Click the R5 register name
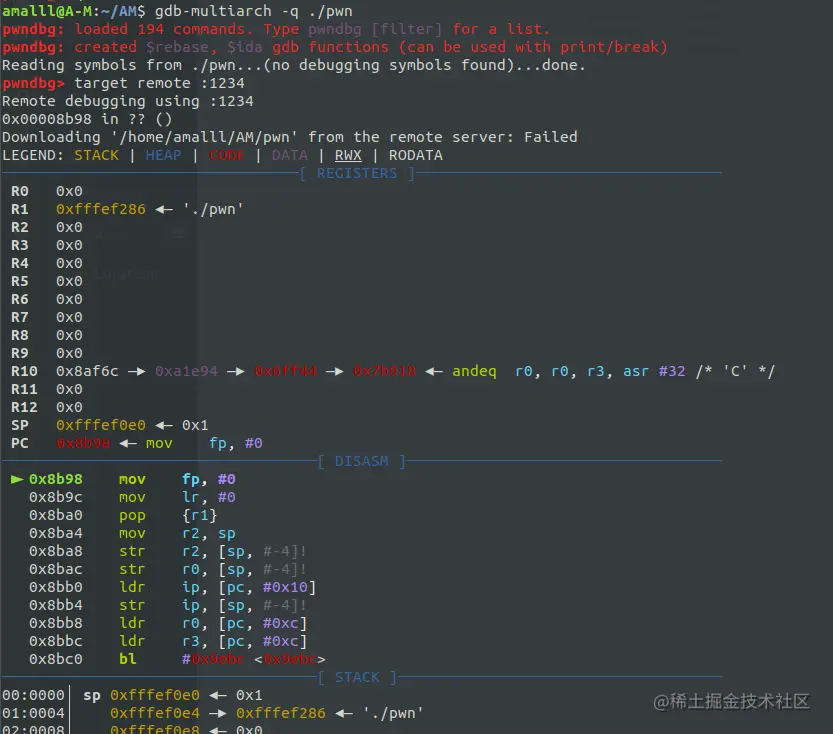Viewport: 833px width, 734px height. (20, 281)
